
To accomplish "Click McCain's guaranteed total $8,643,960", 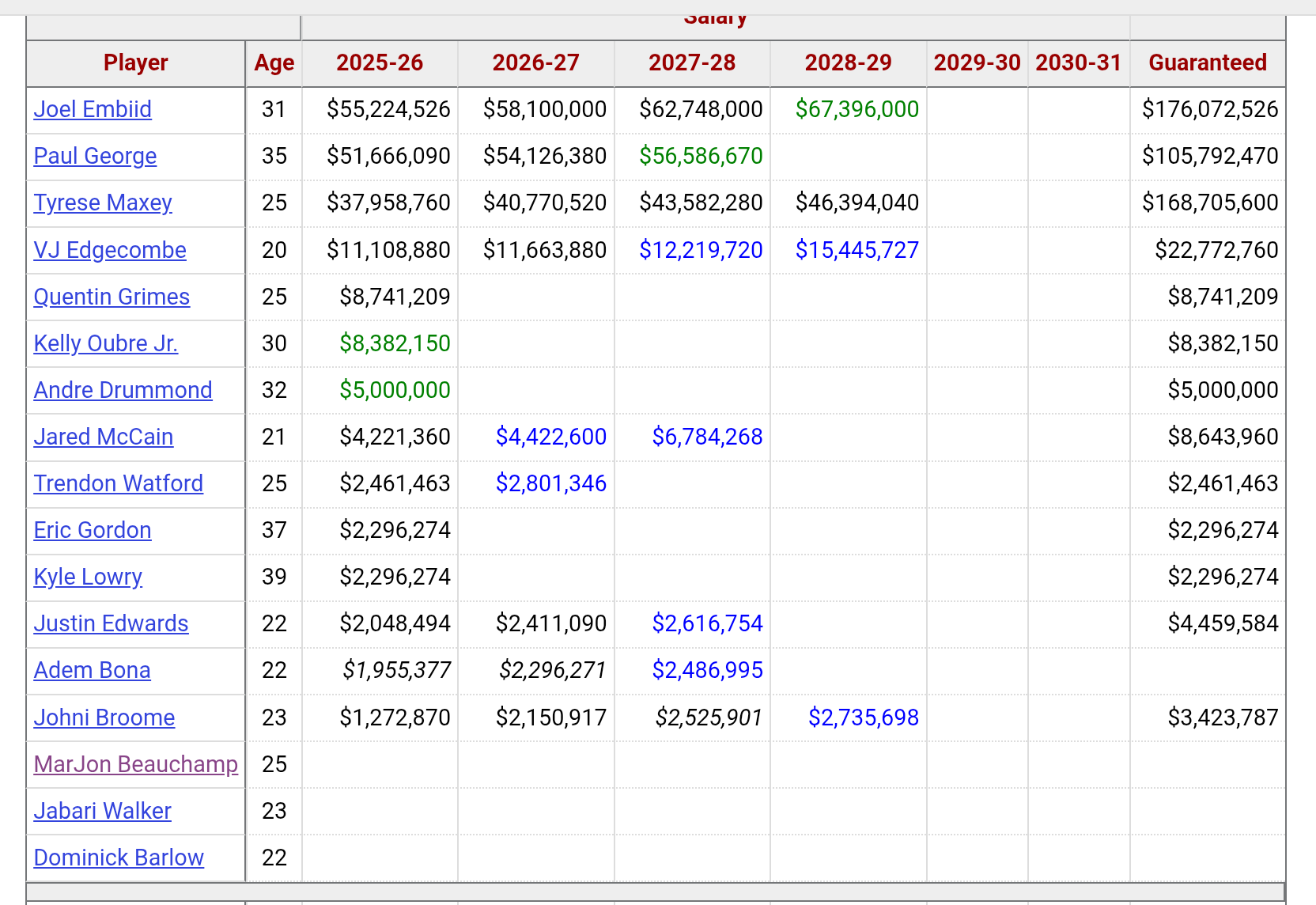I will click(x=1223, y=437).
